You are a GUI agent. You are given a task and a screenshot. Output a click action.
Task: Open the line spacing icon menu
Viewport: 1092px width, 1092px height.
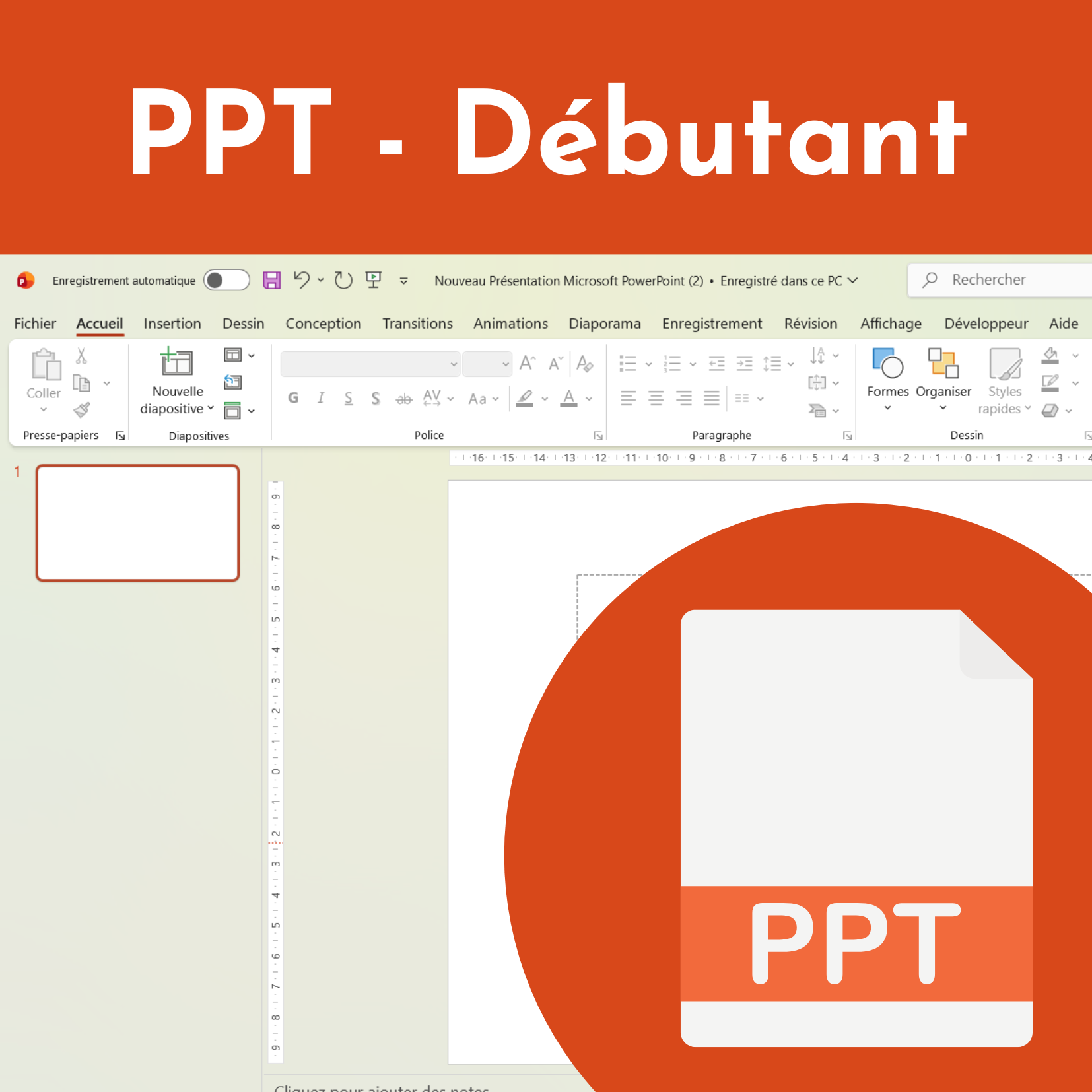(x=778, y=363)
